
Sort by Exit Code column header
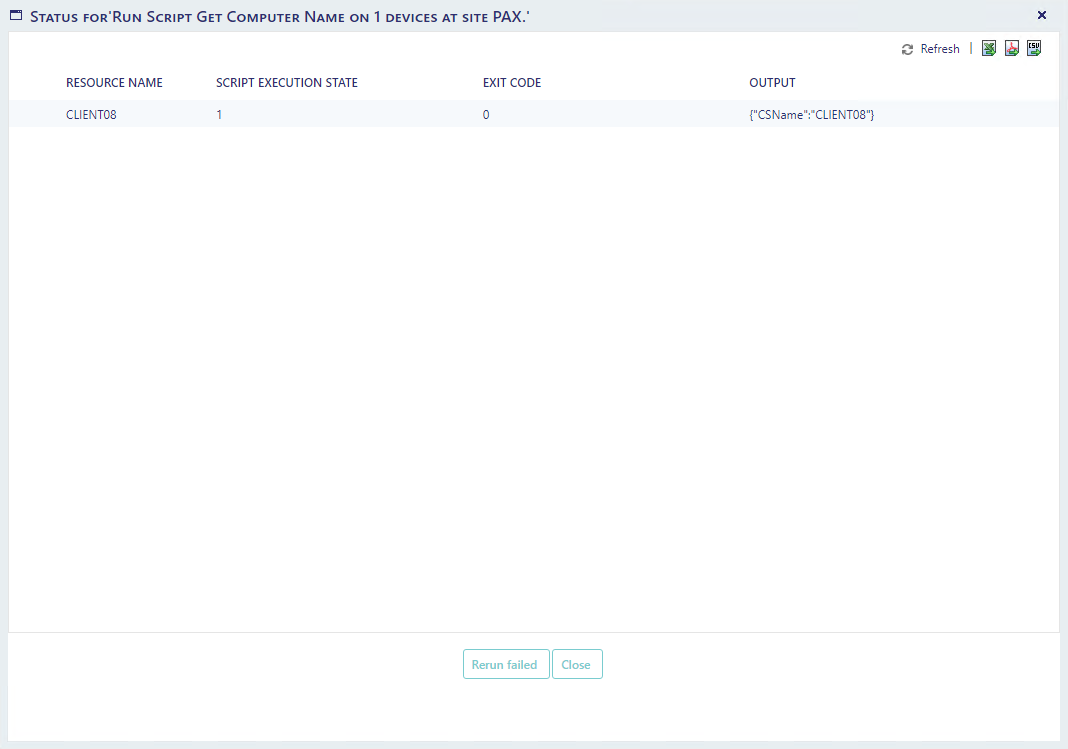click(x=511, y=83)
